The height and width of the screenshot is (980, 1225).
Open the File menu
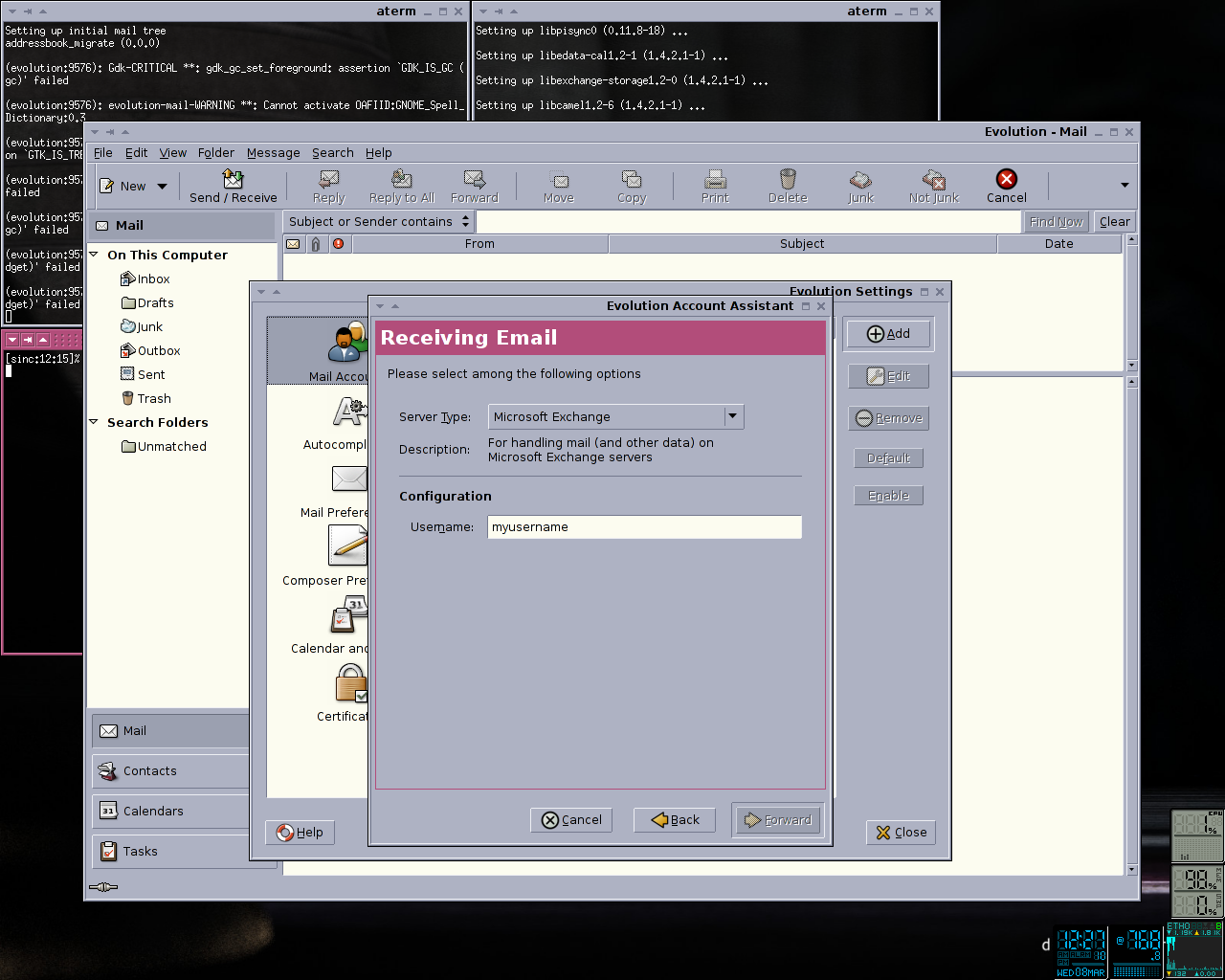click(103, 153)
